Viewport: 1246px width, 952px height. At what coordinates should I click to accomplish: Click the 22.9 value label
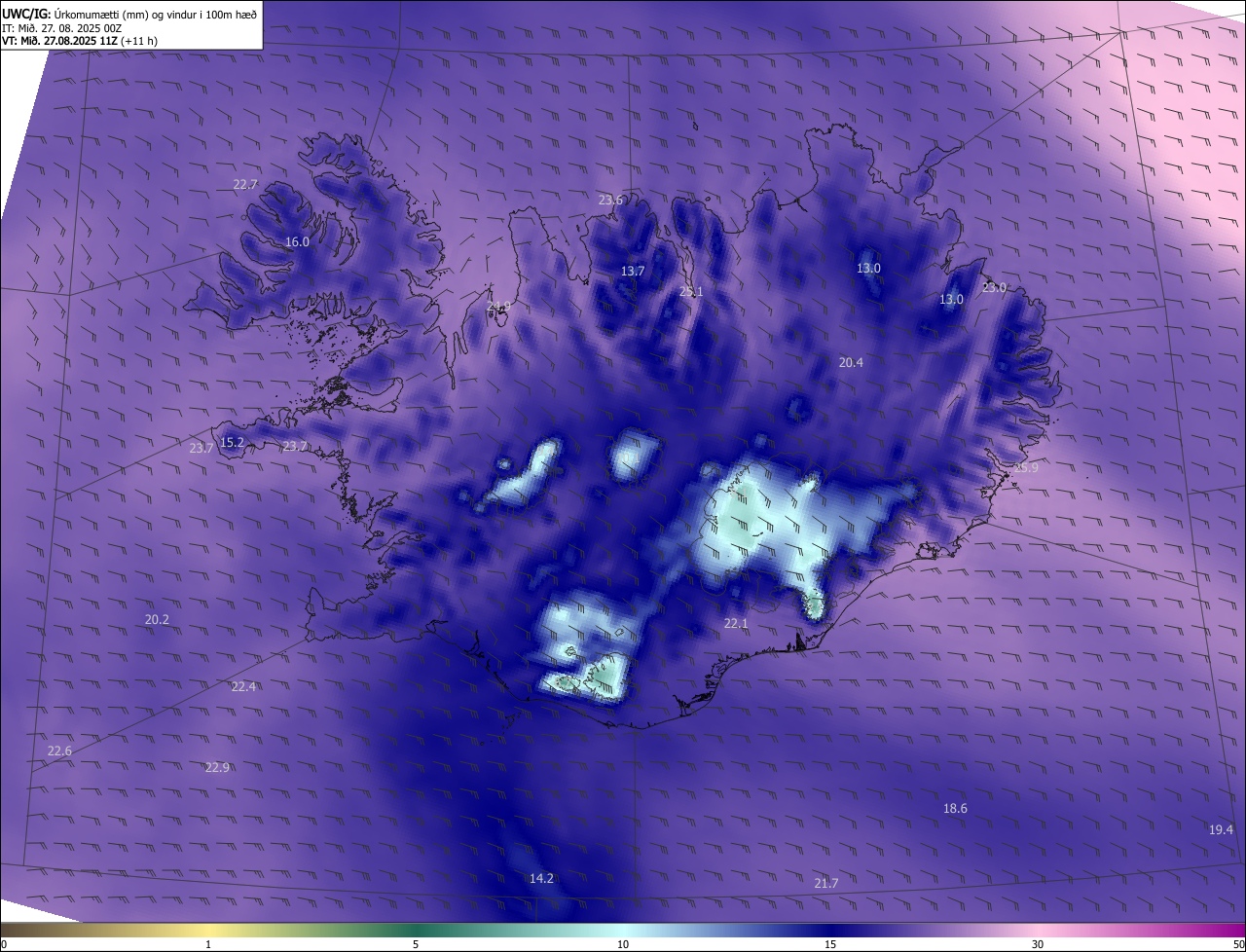(x=217, y=768)
